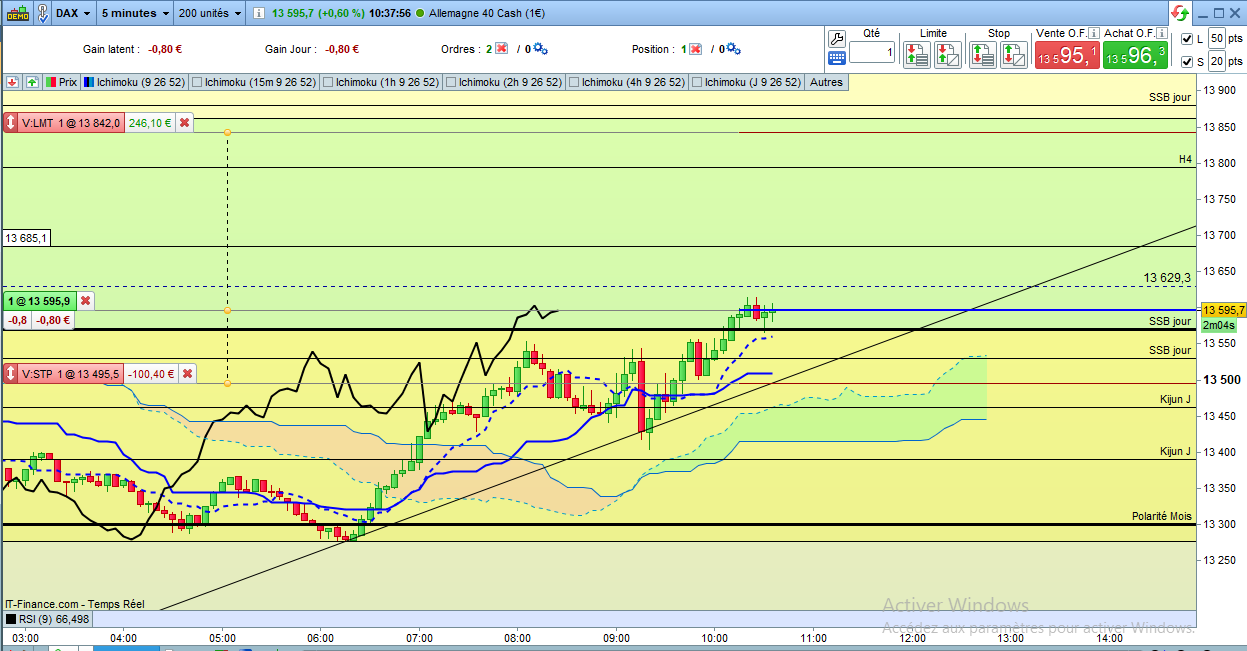Viewport: 1247px width, 651px height.
Task: Click the orange order marker on the LMT line
Action: (x=227, y=132)
